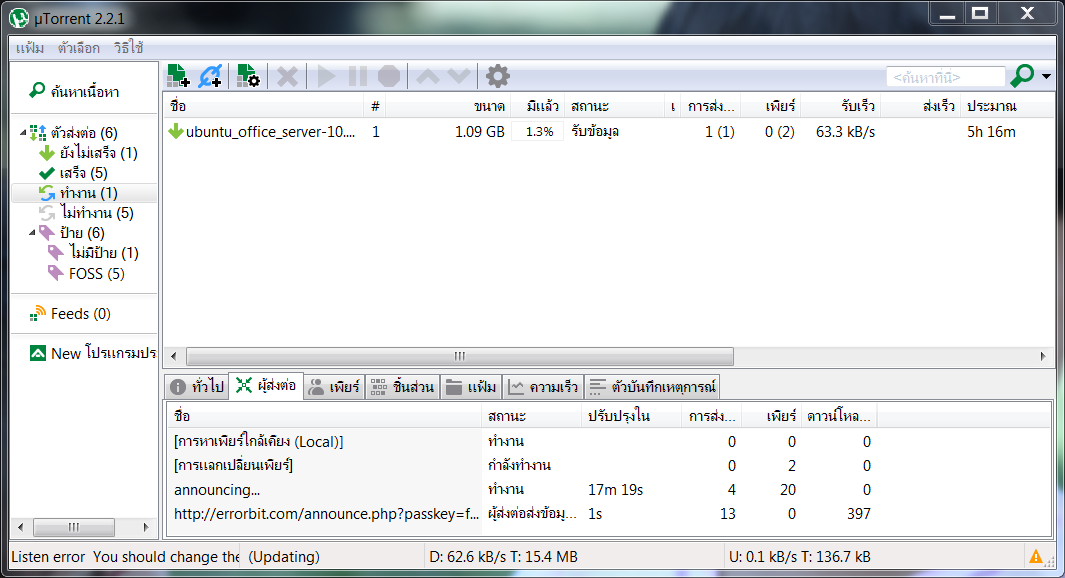Collapse the ป้าย (6) labels node
This screenshot has width=1065, height=578.
click(32, 233)
